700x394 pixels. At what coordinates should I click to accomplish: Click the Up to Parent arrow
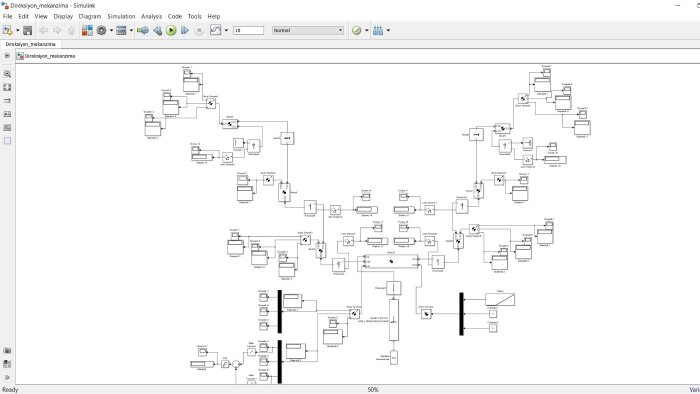tap(71, 30)
